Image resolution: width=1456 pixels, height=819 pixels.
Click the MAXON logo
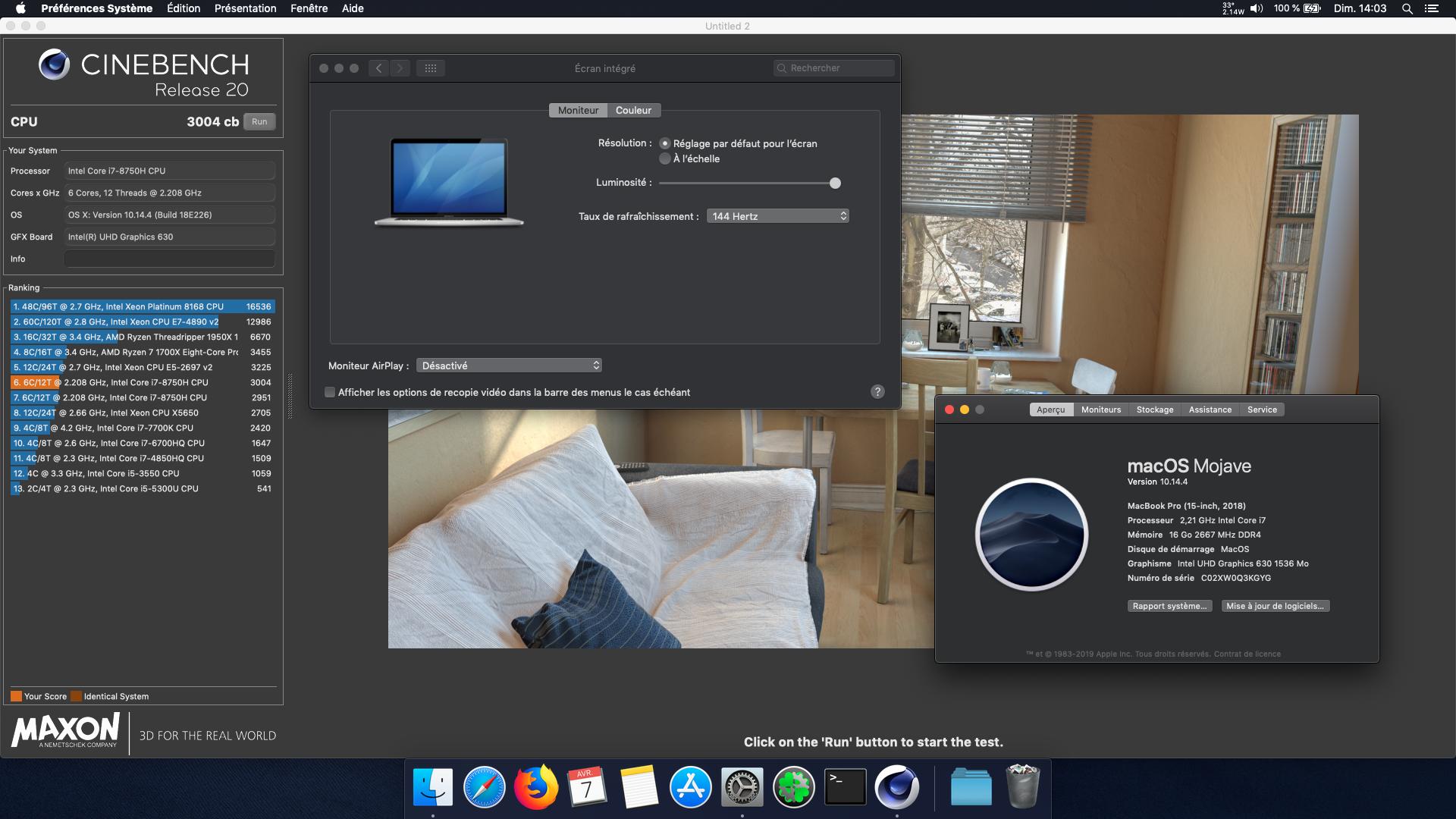click(65, 731)
